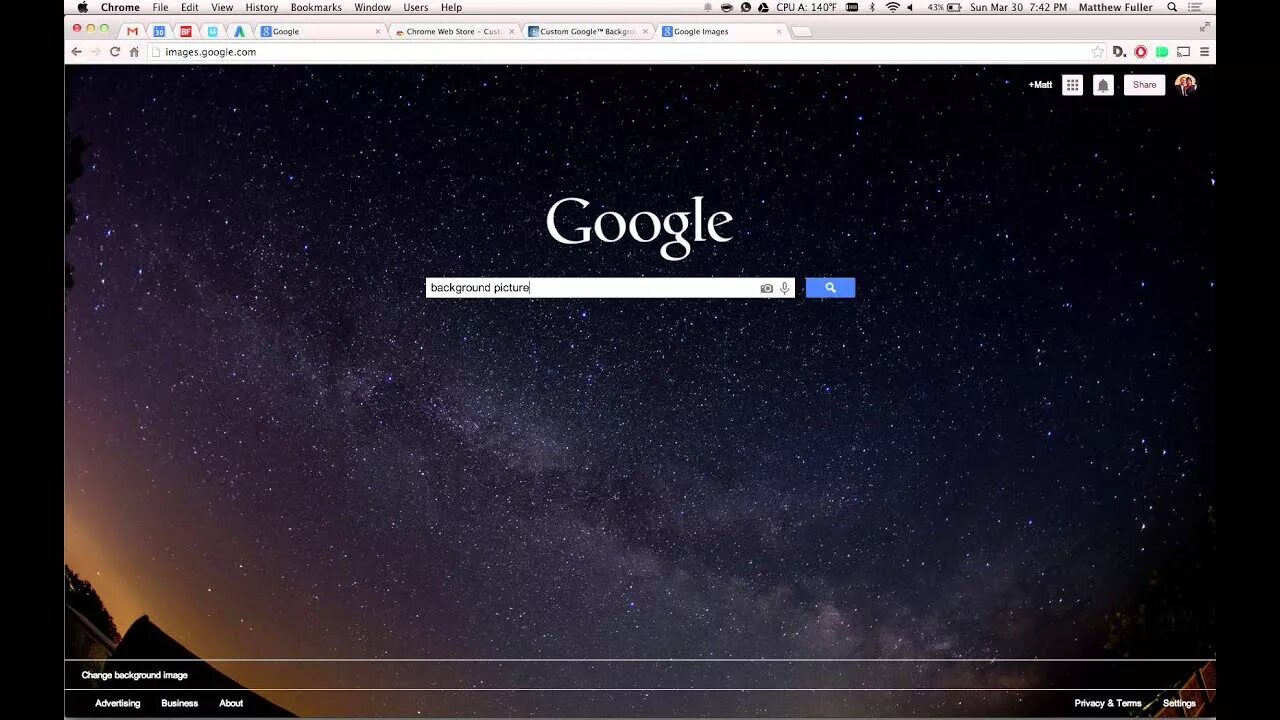Click the Wi-Fi status icon
The height and width of the screenshot is (720, 1280).
(x=893, y=7)
